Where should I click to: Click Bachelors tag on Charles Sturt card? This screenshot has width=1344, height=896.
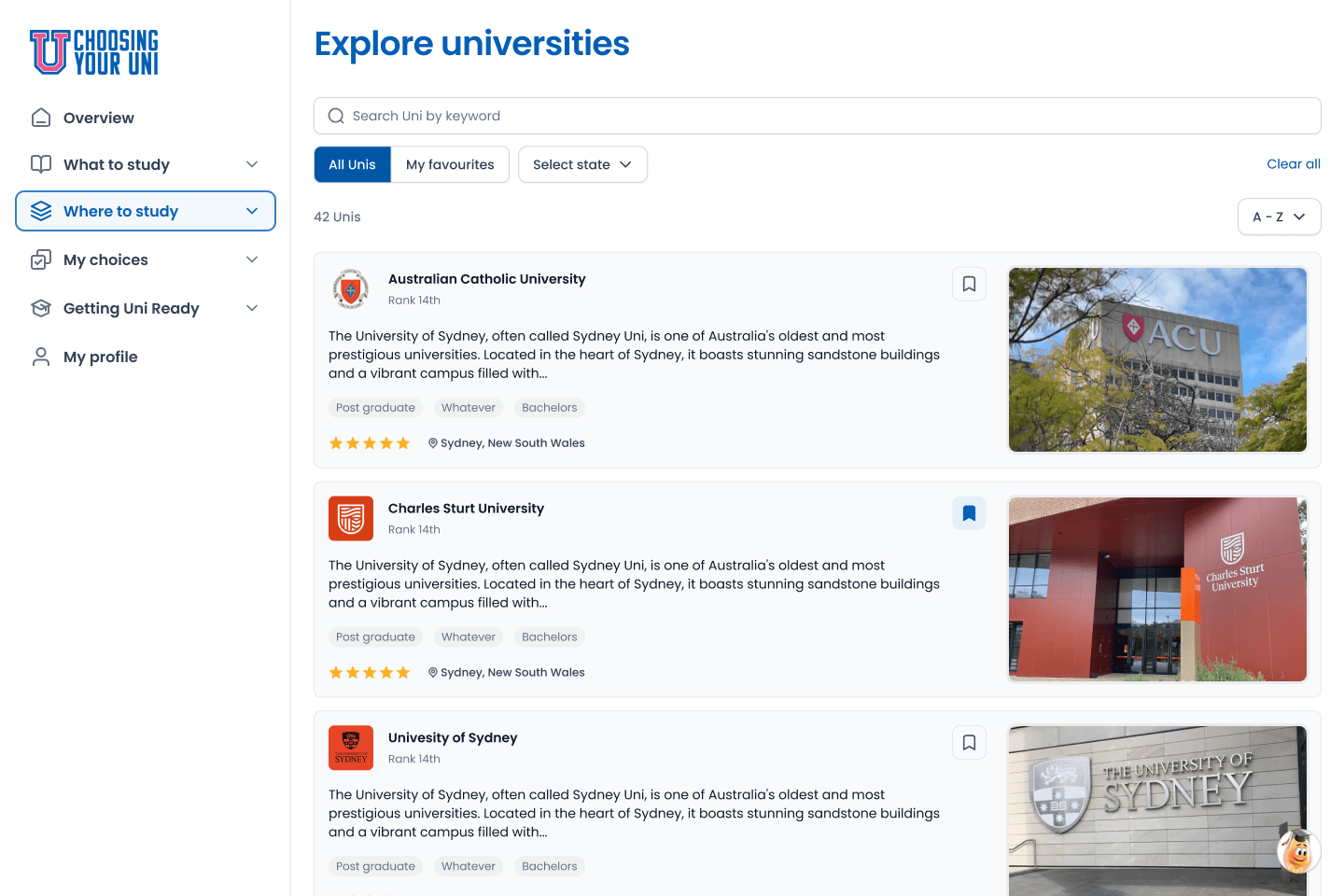549,637
